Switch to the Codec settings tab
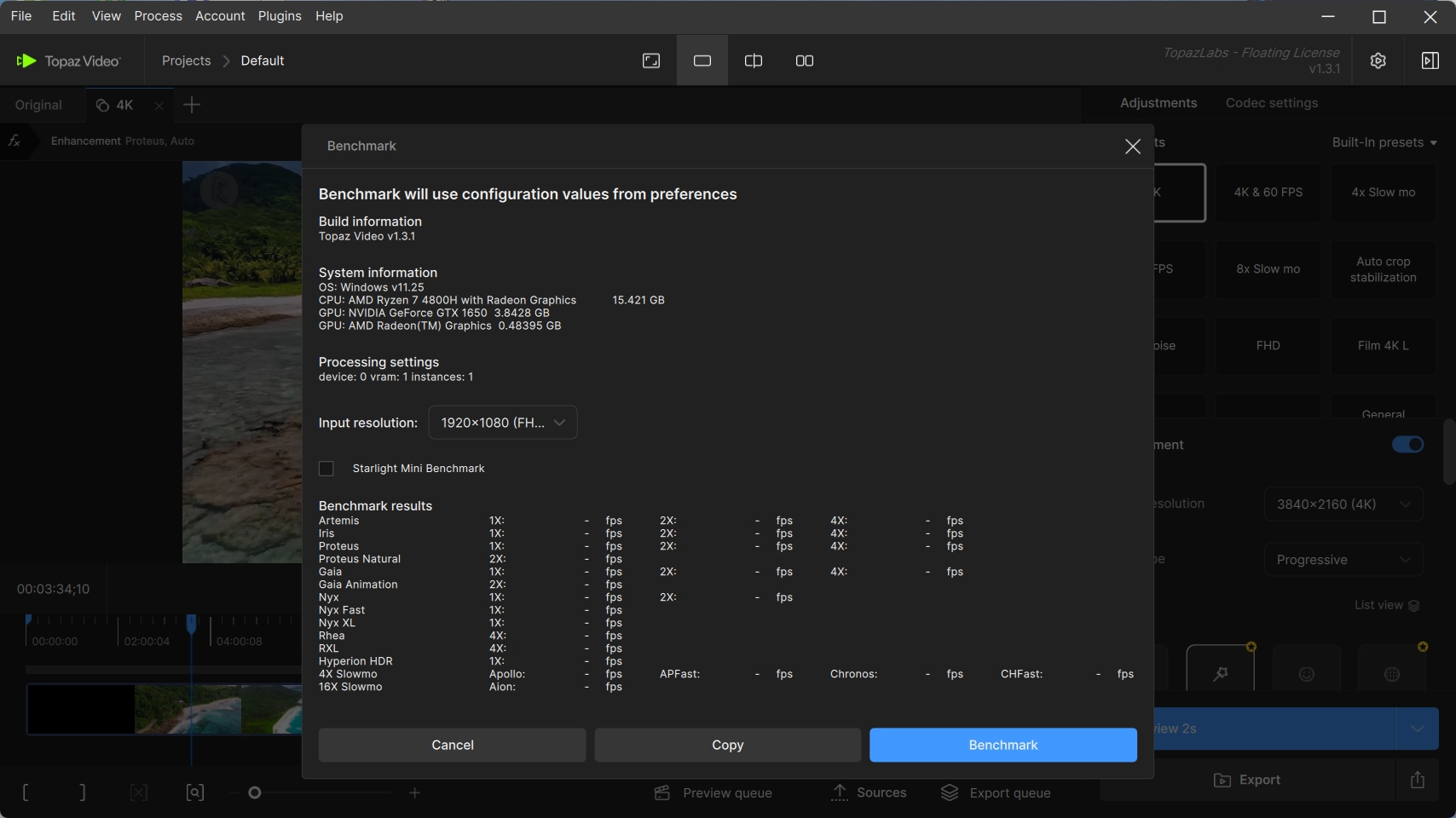Screen dimensions: 1456x818 click(1271, 103)
